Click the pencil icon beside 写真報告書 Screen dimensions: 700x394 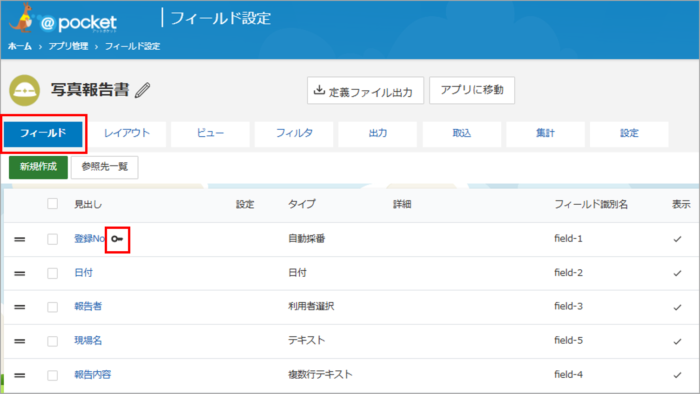click(143, 90)
